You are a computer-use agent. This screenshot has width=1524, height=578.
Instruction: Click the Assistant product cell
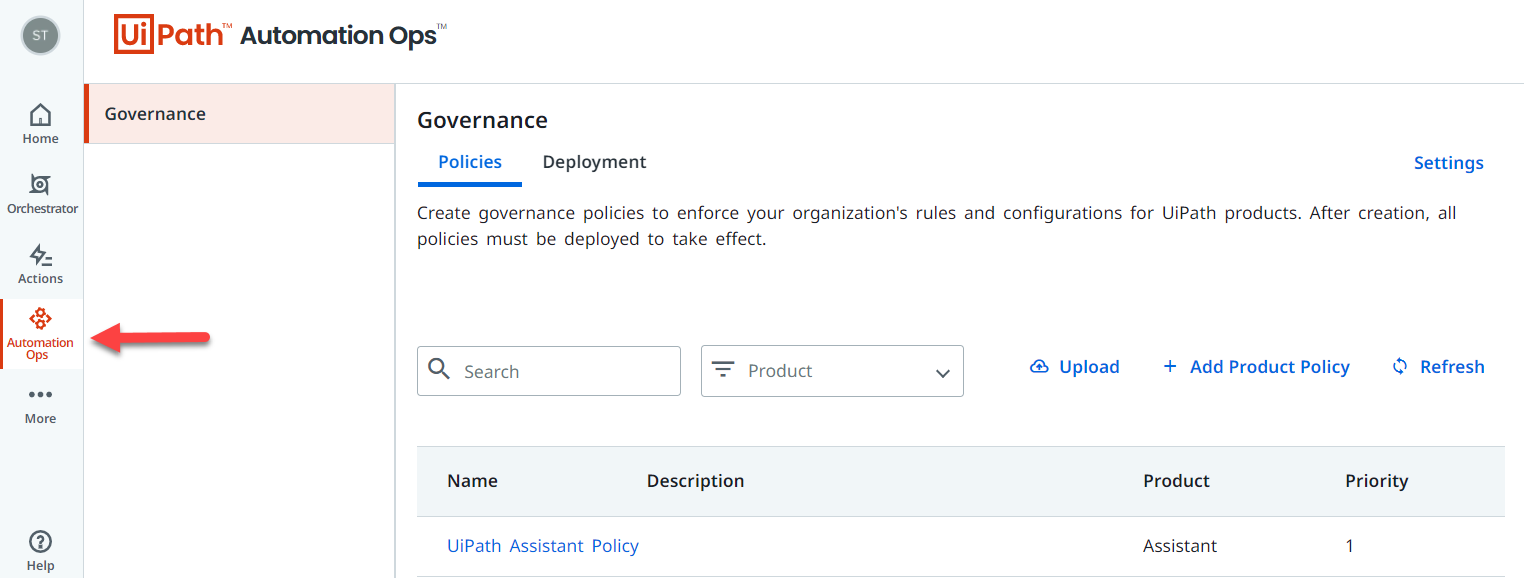click(x=1180, y=546)
